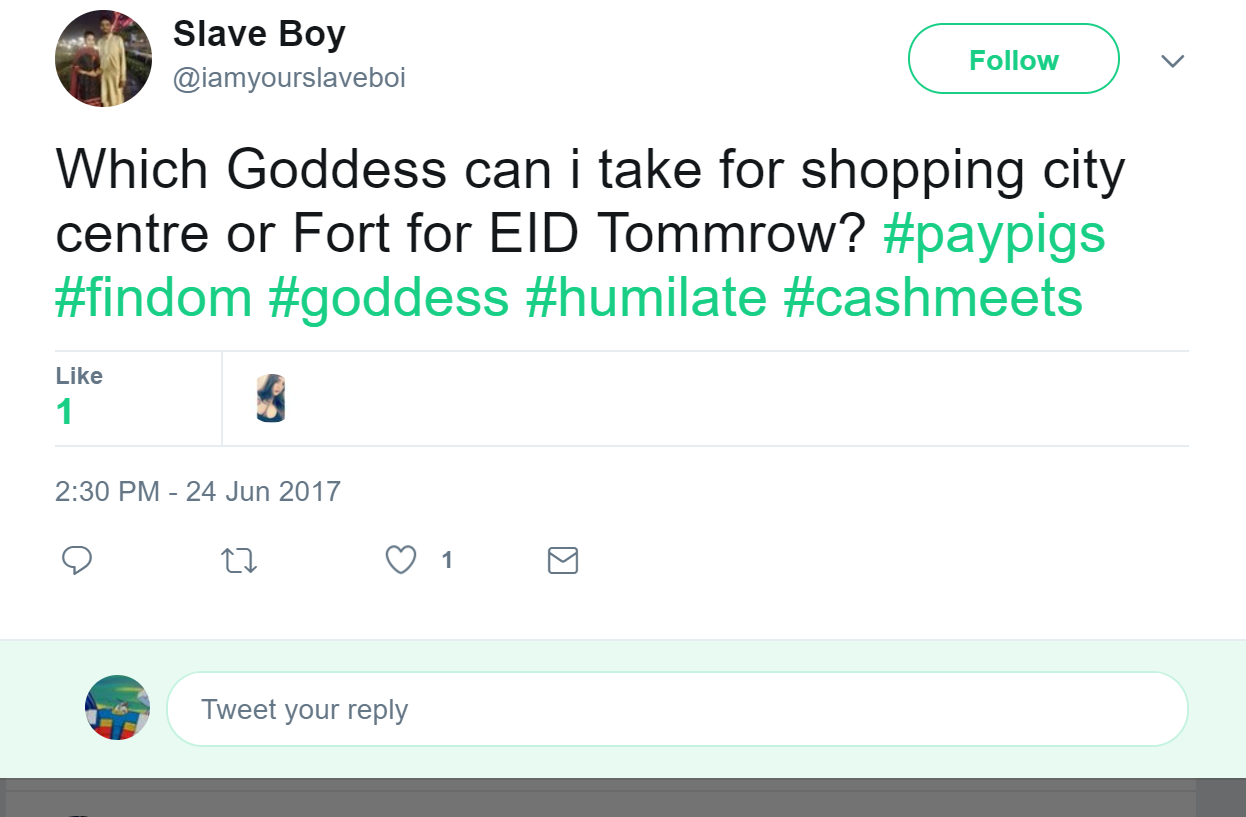Open the #cashmeets hashtag link
The image size is (1246, 817).
[x=933, y=298]
